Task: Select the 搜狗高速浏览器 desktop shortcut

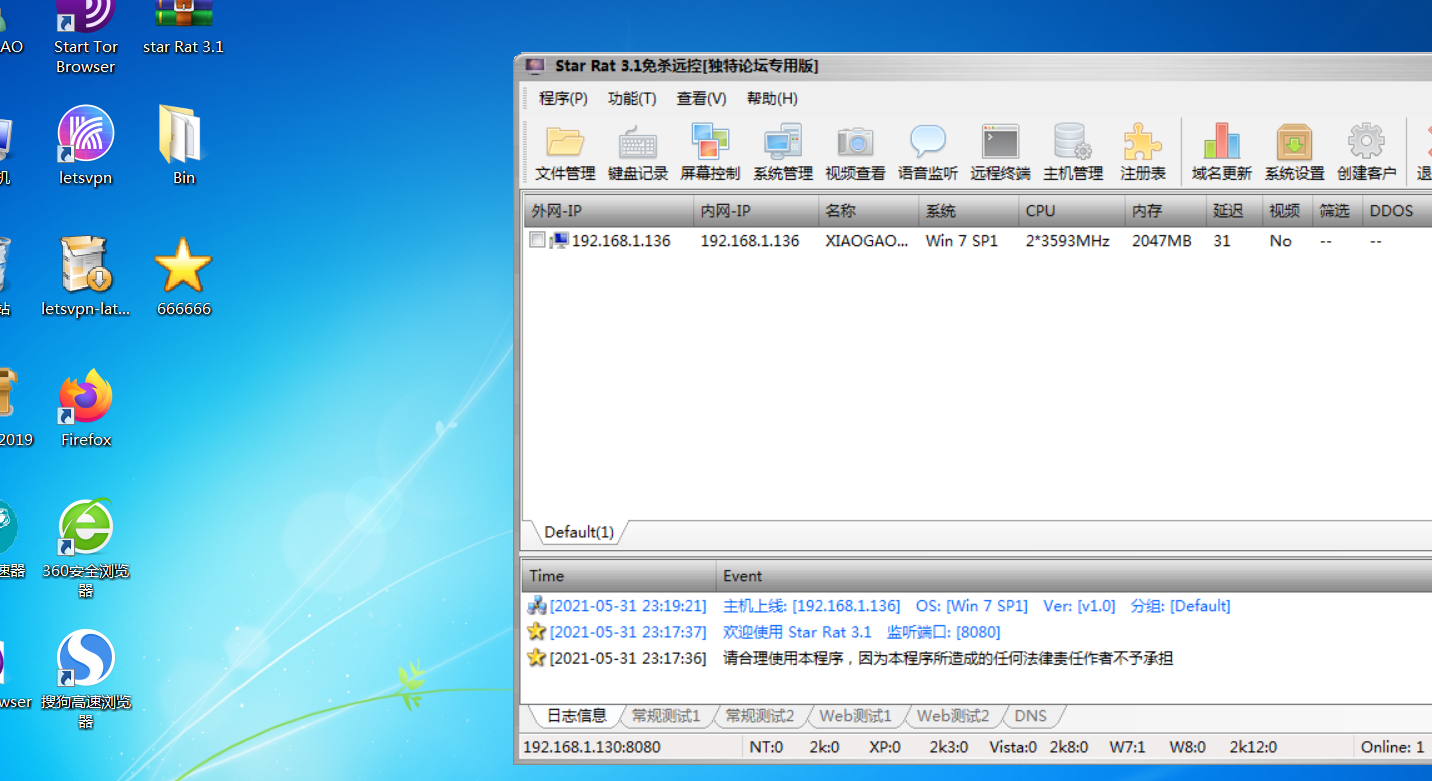Action: (86, 679)
